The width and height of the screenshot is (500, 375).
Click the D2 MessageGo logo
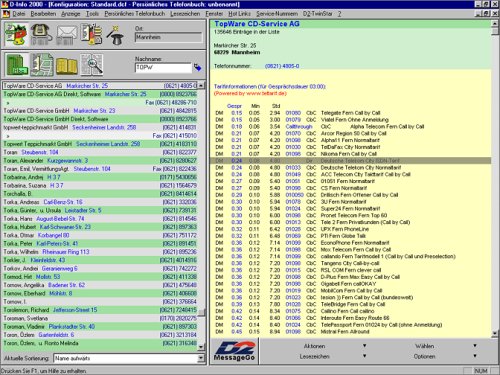click(x=235, y=351)
